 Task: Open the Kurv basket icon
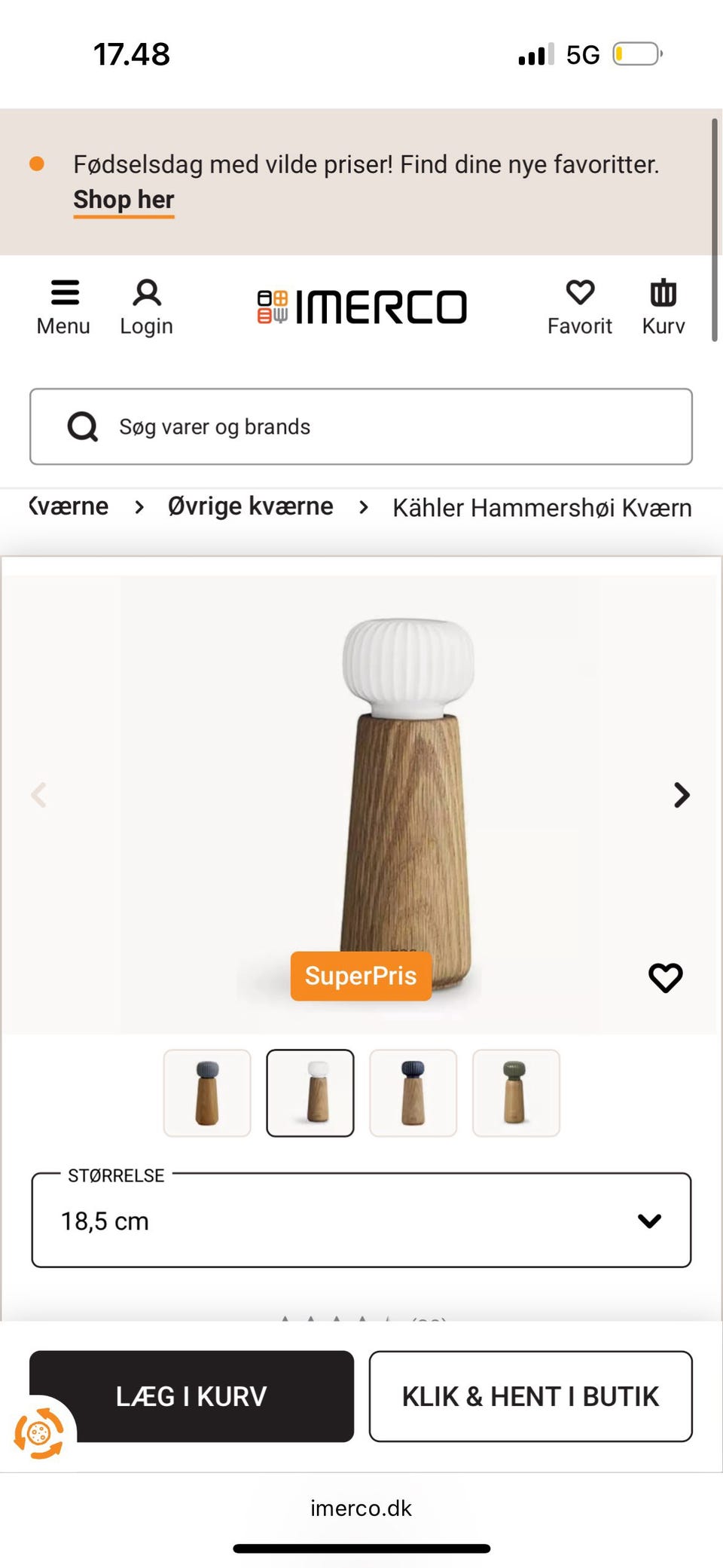click(664, 293)
